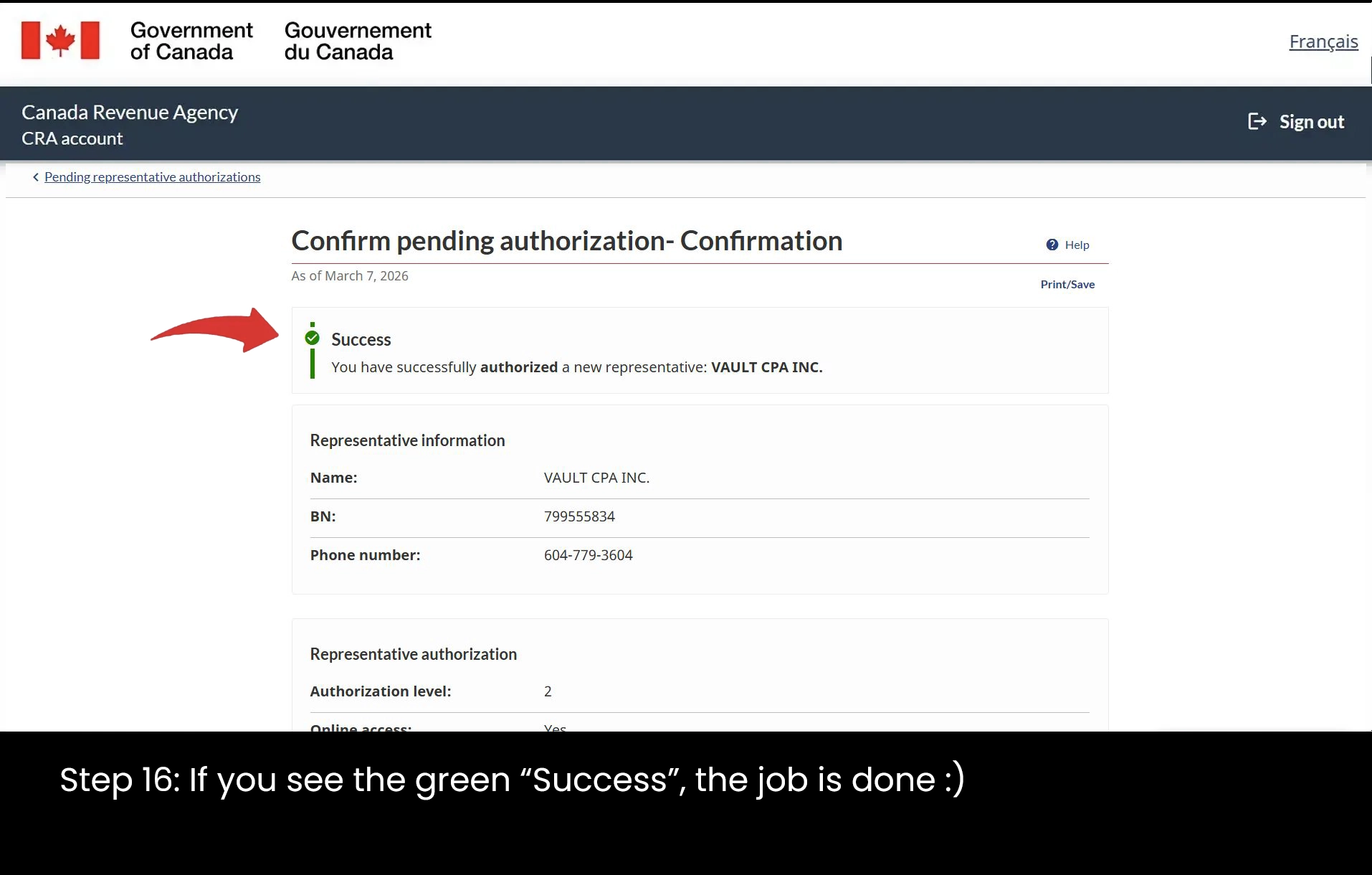Click the 'Name:' label
The height and width of the screenshot is (875, 1372).
point(333,478)
